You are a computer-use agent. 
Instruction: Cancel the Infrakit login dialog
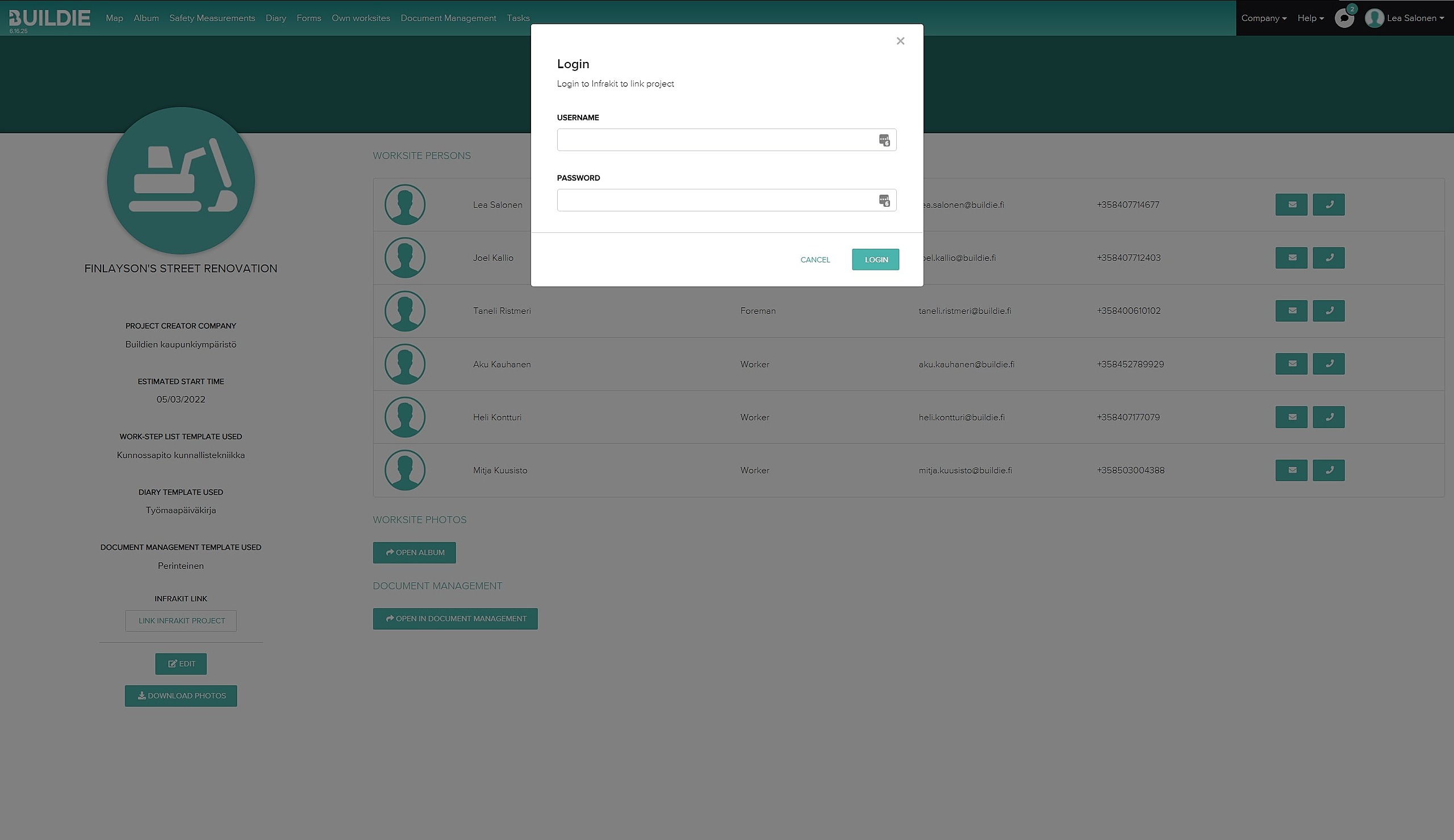tap(814, 260)
